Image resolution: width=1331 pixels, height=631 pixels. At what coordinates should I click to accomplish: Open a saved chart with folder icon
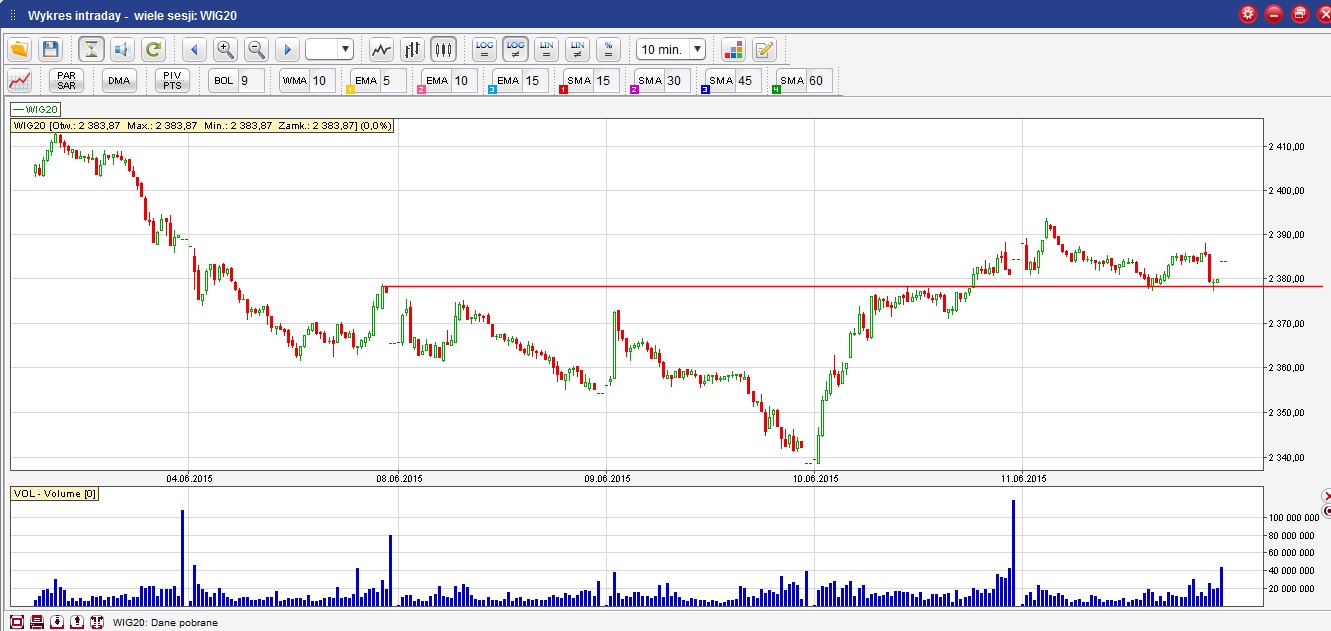coord(20,49)
